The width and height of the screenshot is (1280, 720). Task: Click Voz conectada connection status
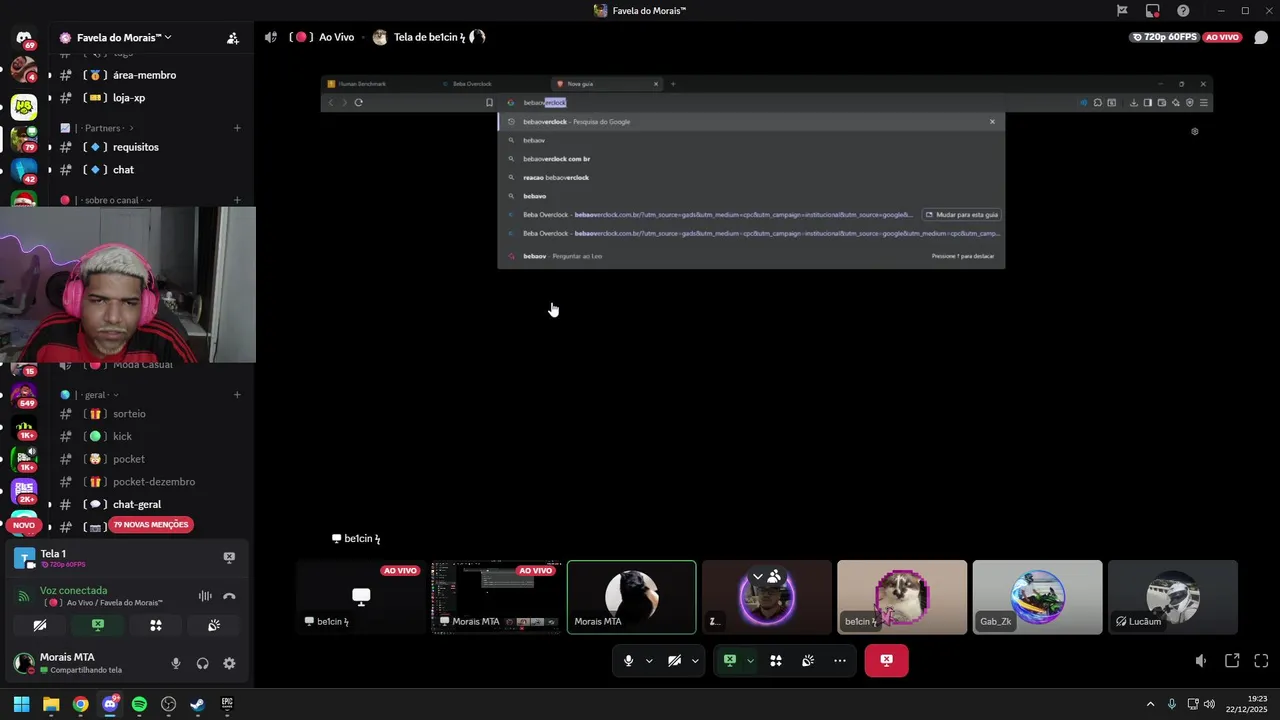click(73, 590)
